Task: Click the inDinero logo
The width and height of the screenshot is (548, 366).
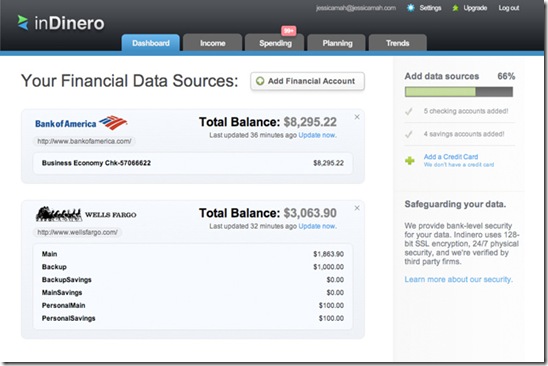Action: pos(61,23)
